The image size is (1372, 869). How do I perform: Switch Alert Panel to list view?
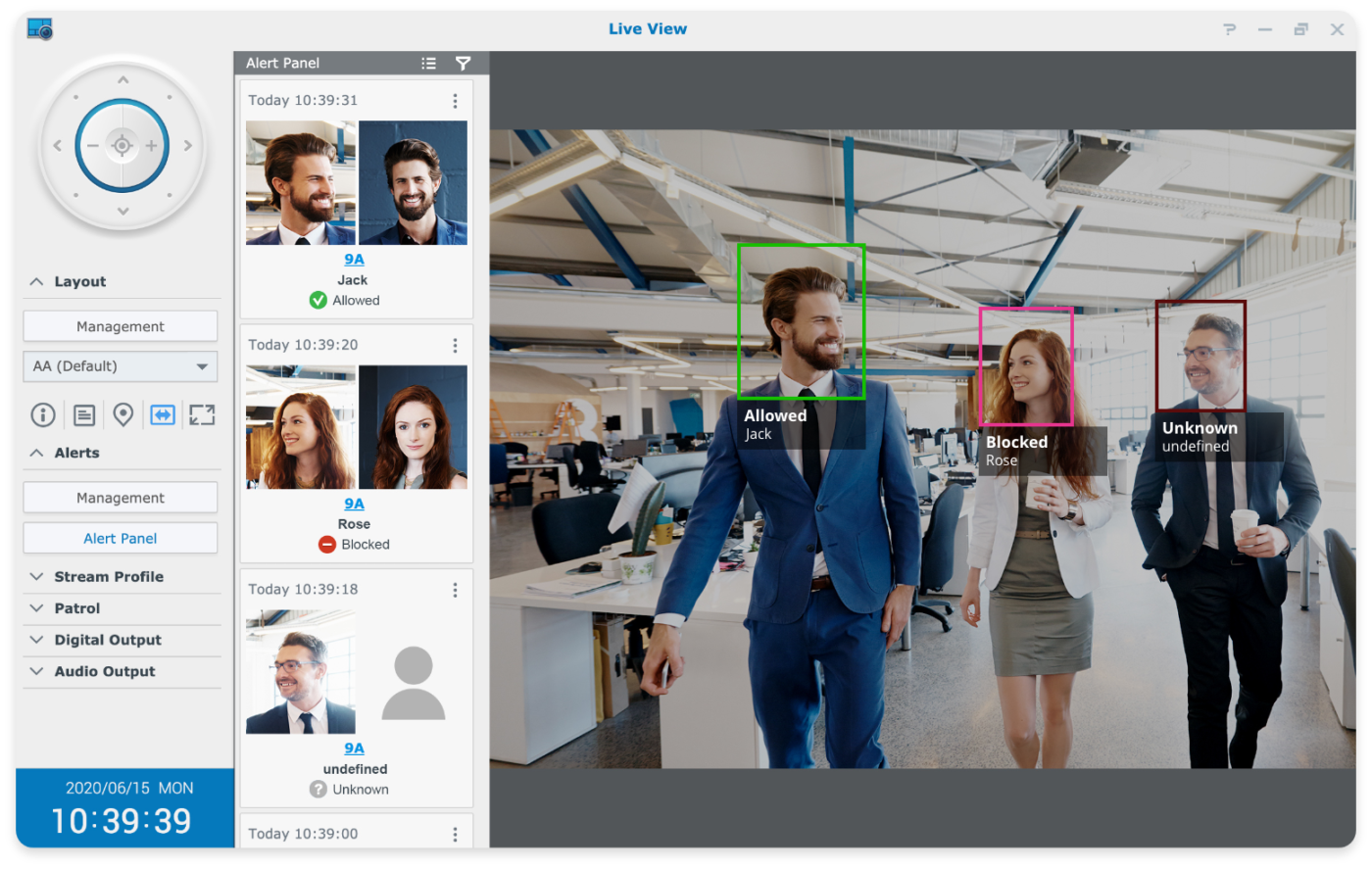[428, 63]
